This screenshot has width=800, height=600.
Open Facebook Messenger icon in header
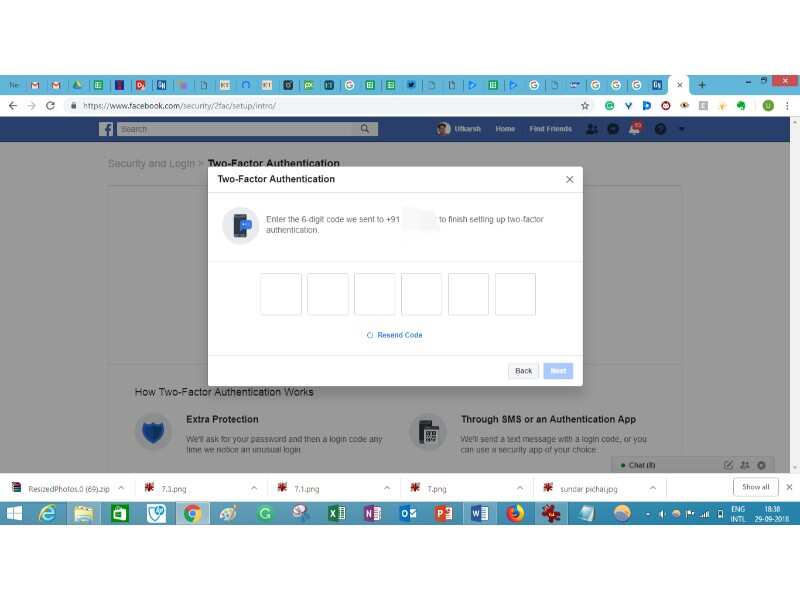coord(613,129)
